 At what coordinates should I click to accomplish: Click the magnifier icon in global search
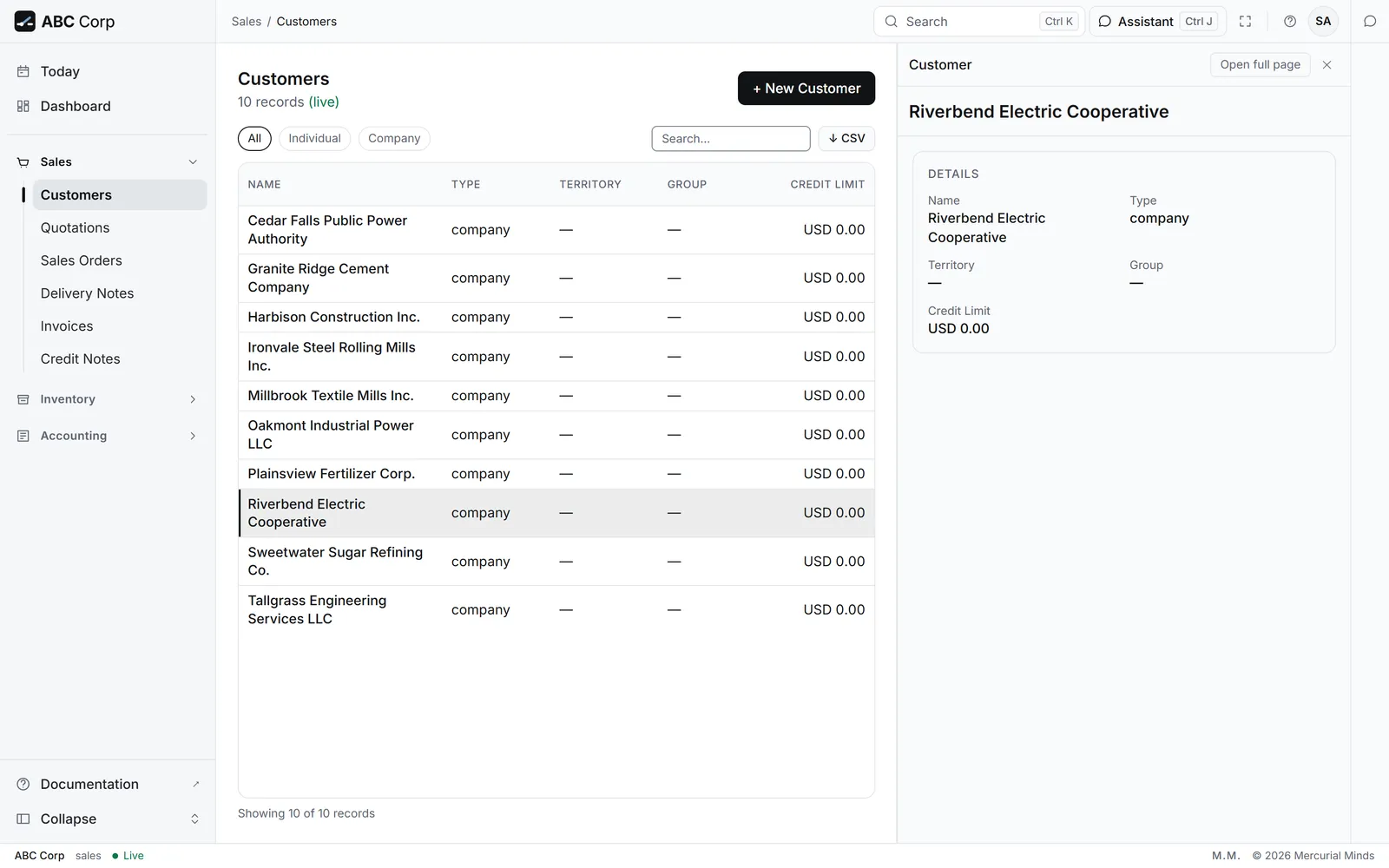click(x=891, y=22)
